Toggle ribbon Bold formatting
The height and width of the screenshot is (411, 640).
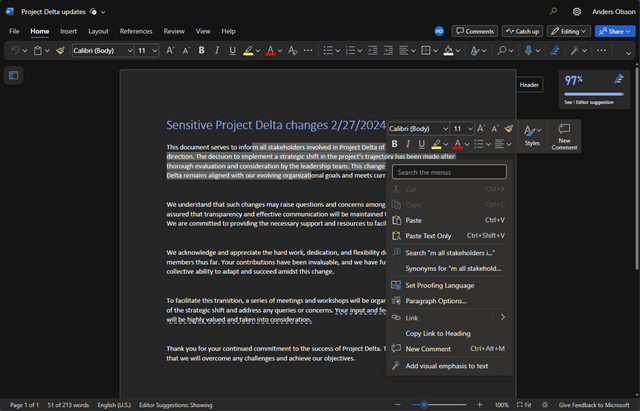pos(201,50)
